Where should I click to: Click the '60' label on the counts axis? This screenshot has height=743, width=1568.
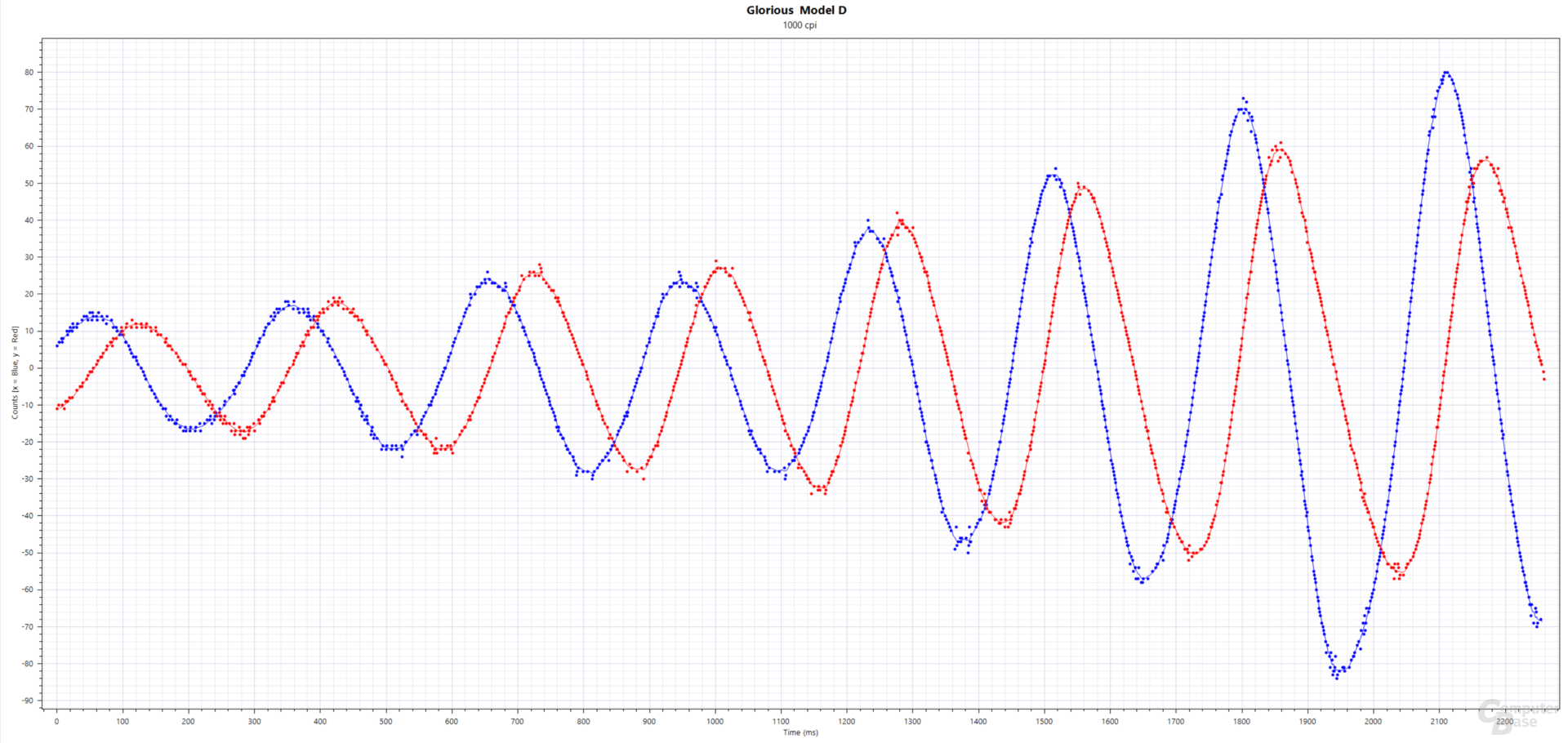pos(29,147)
